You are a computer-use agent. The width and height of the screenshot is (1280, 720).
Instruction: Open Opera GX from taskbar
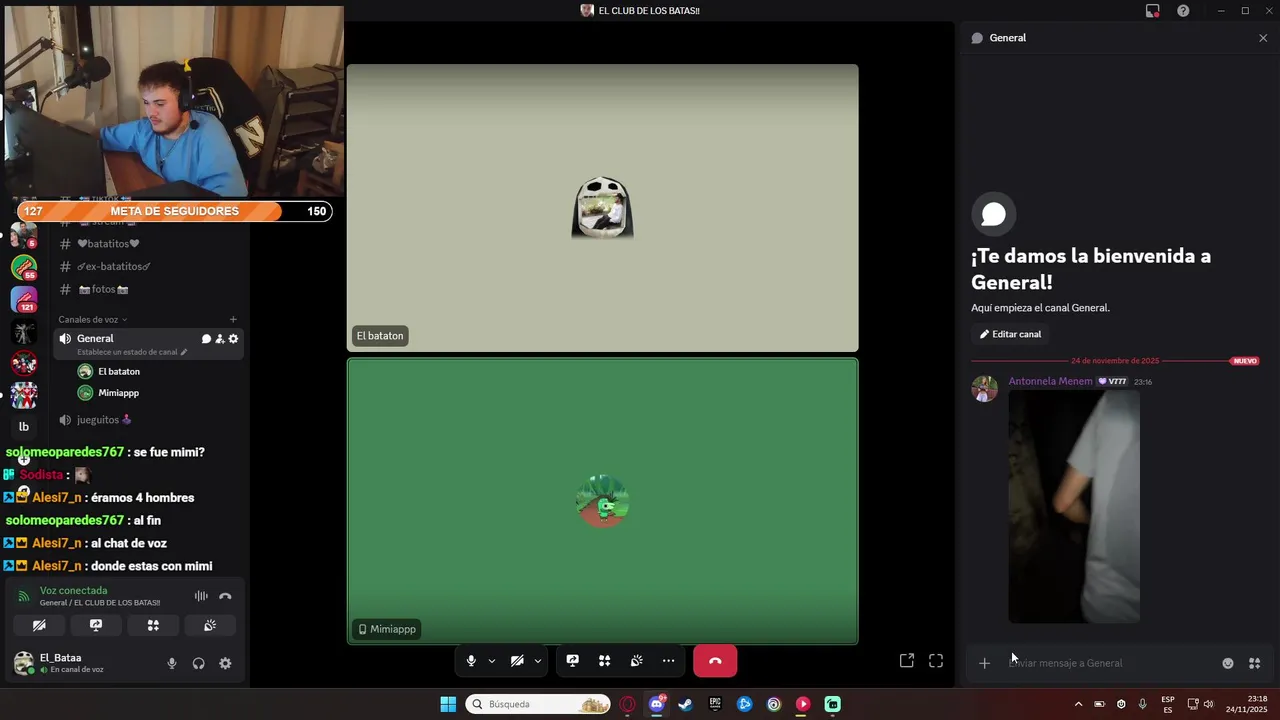tap(627, 704)
